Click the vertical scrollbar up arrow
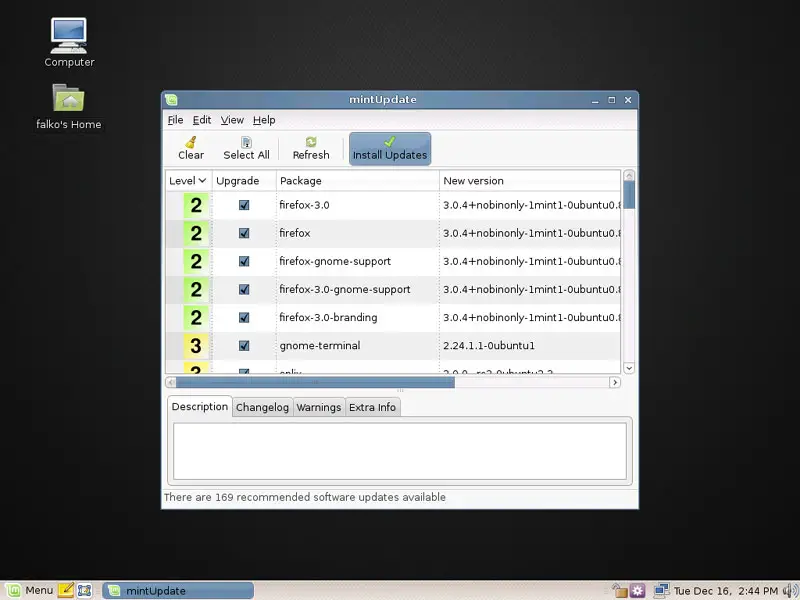Viewport: 800px width, 600px height. pyautogui.click(x=629, y=176)
